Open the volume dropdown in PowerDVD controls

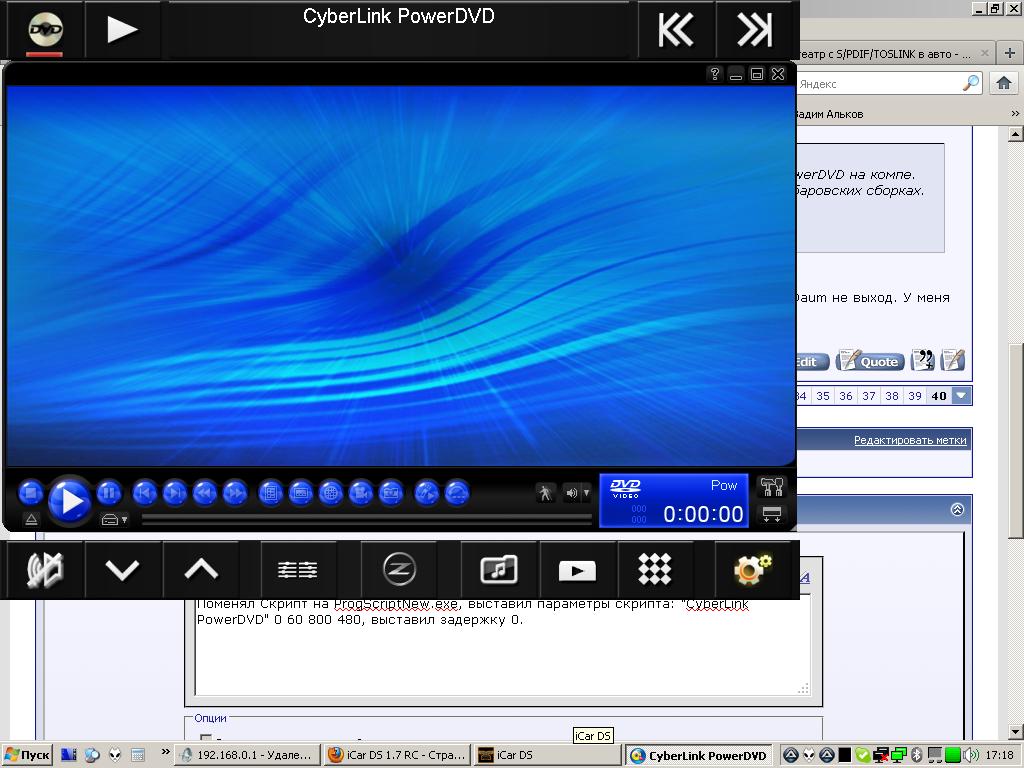pyautogui.click(x=586, y=493)
